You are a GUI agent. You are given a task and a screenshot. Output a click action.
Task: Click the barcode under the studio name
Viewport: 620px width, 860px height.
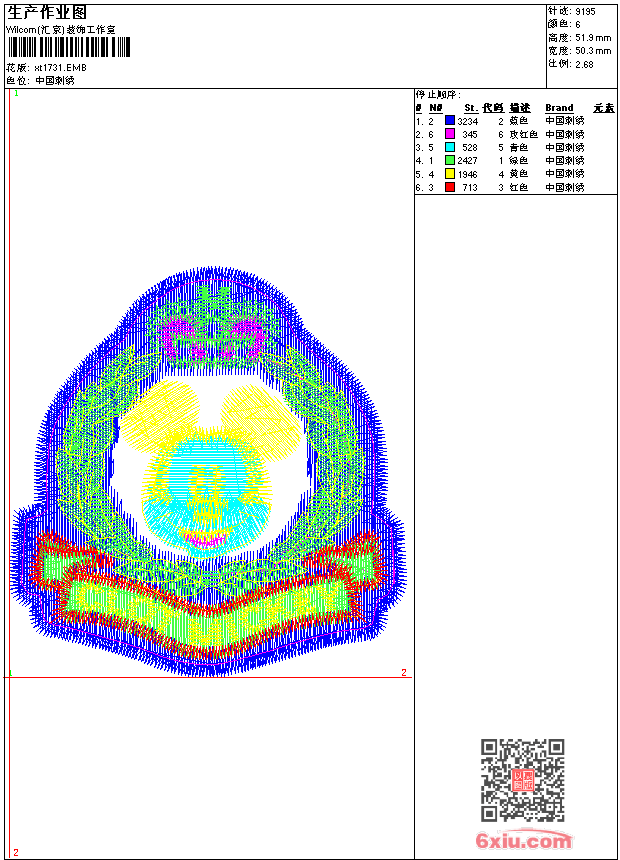coord(69,47)
